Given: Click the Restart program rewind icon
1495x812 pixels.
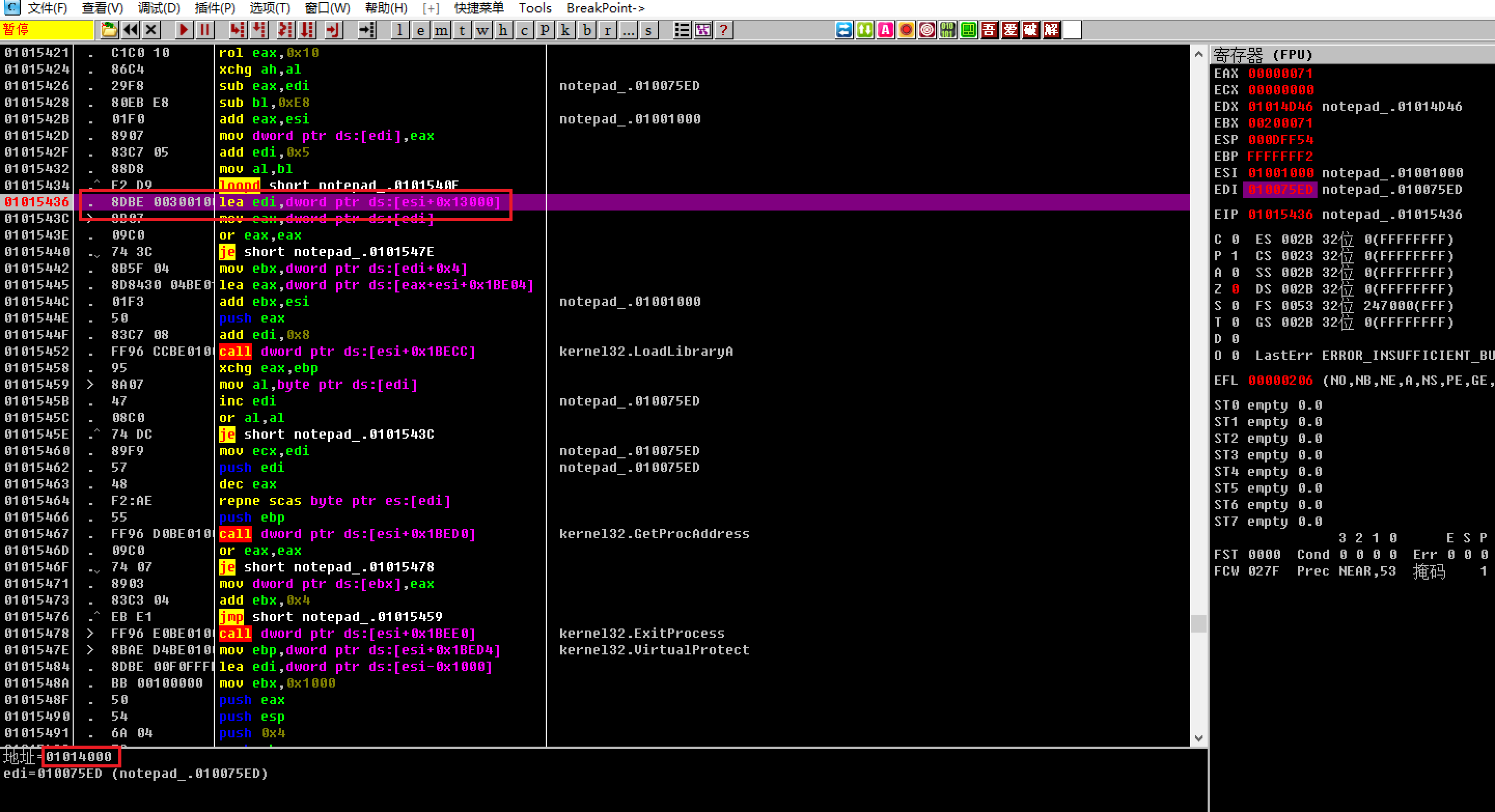Looking at the screenshot, I should pos(130,30).
